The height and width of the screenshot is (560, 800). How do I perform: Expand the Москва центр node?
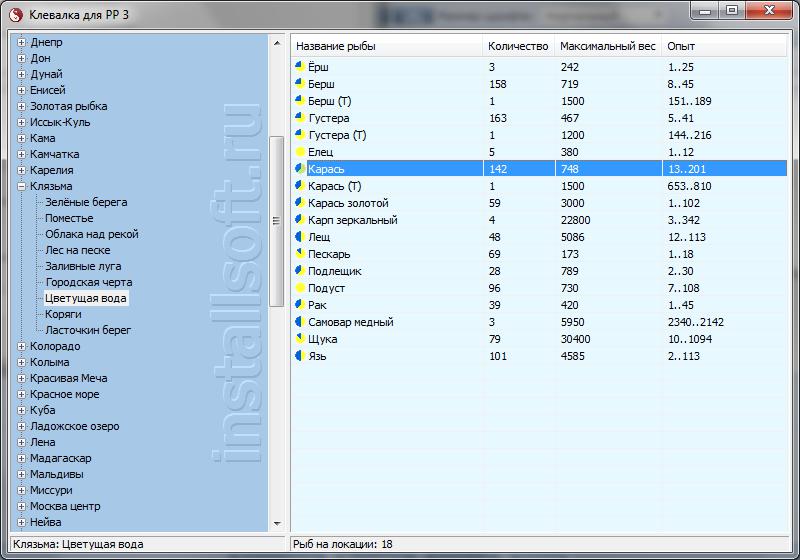tap(21, 506)
